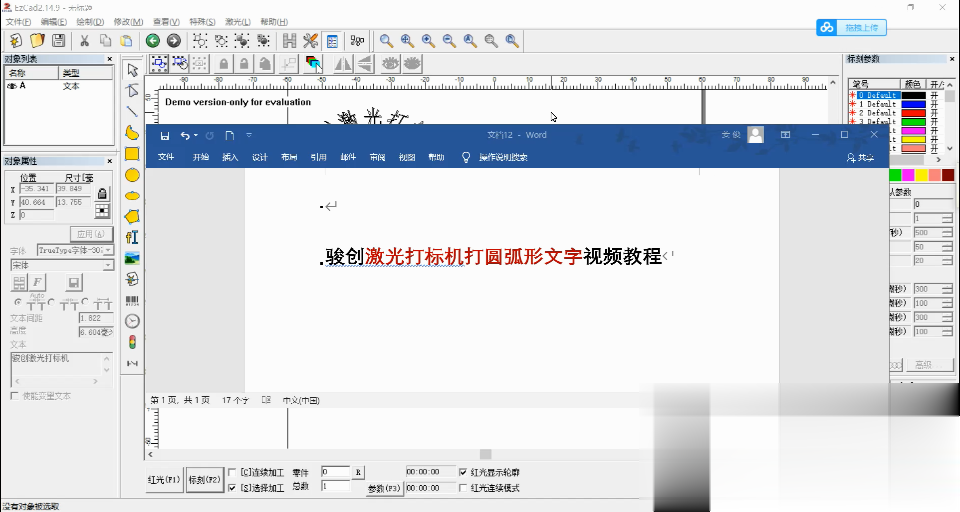Select the Polygon drawing tool
The image size is (960, 512).
coord(132,216)
